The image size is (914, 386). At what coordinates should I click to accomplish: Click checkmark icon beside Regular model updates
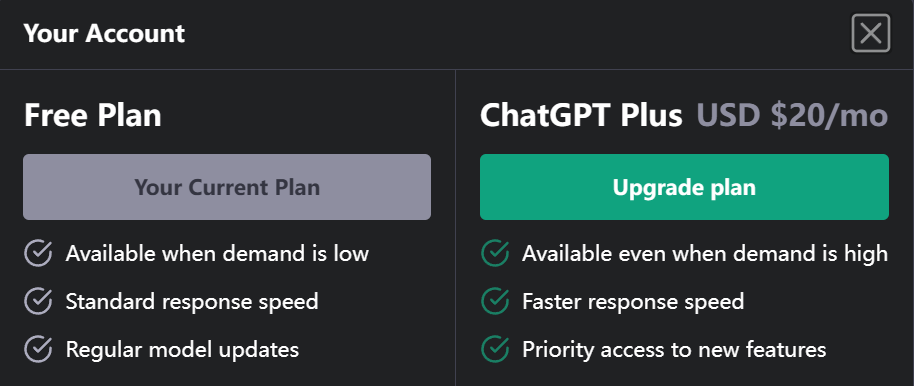click(38, 349)
